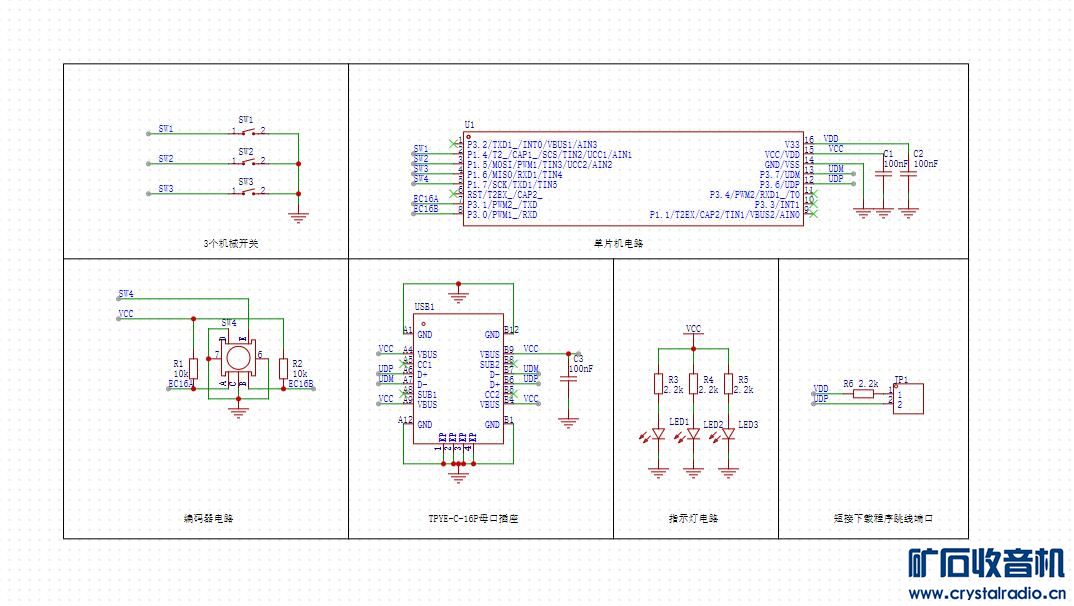Viewport: 1074px width, 606px height.
Task: Select capacitor C3 100nF
Action: 568,378
